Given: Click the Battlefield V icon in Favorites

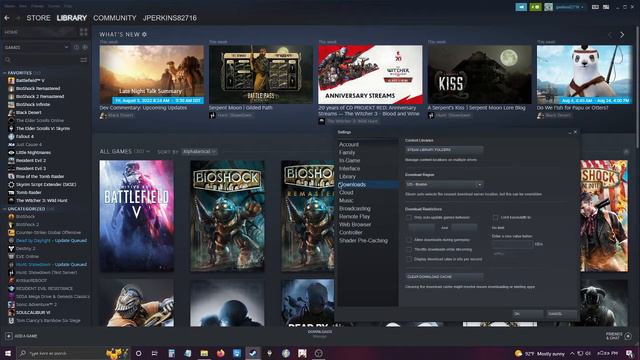Looking at the screenshot, I should [11, 80].
